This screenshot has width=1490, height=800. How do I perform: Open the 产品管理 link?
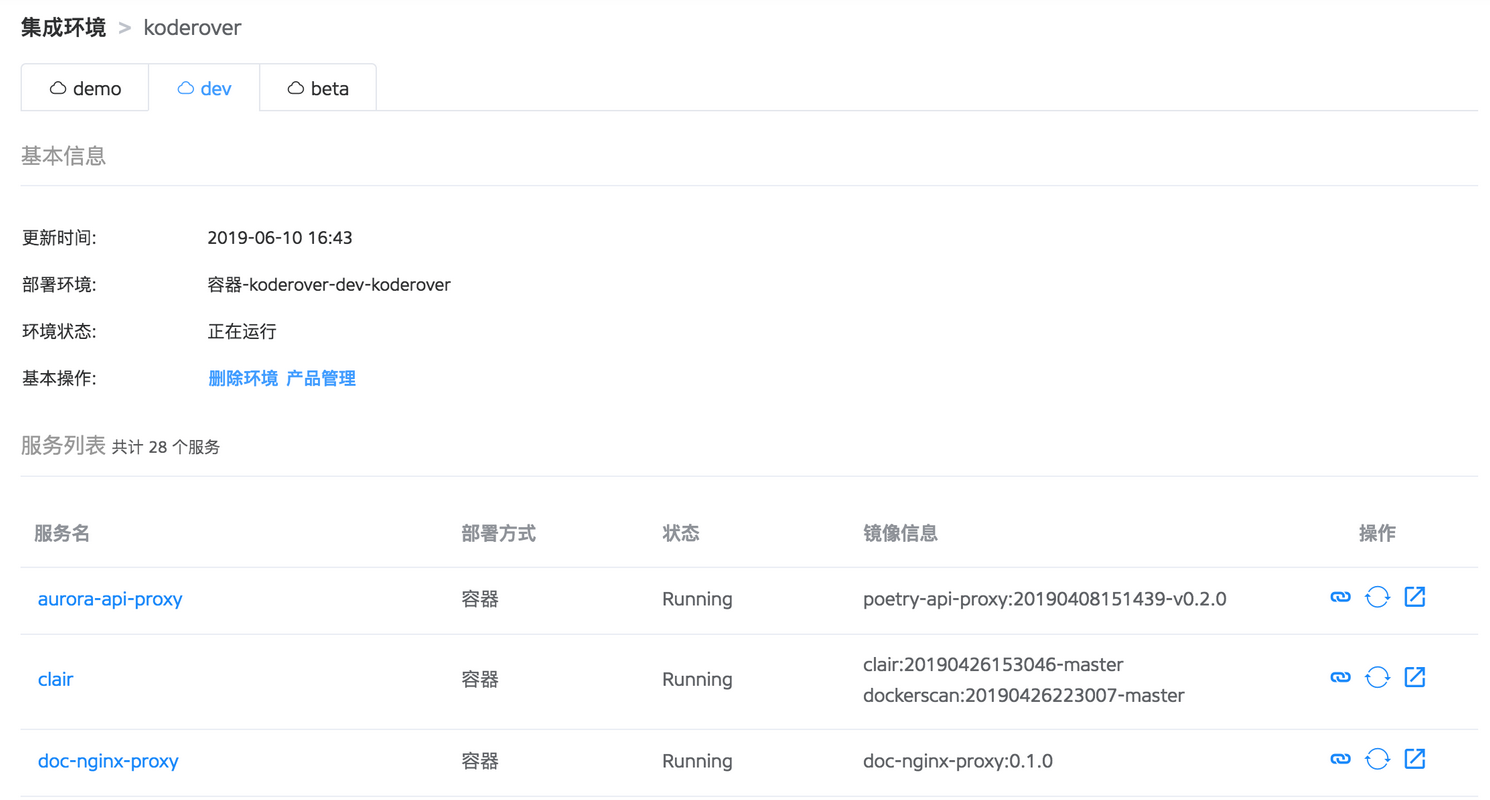click(x=321, y=378)
